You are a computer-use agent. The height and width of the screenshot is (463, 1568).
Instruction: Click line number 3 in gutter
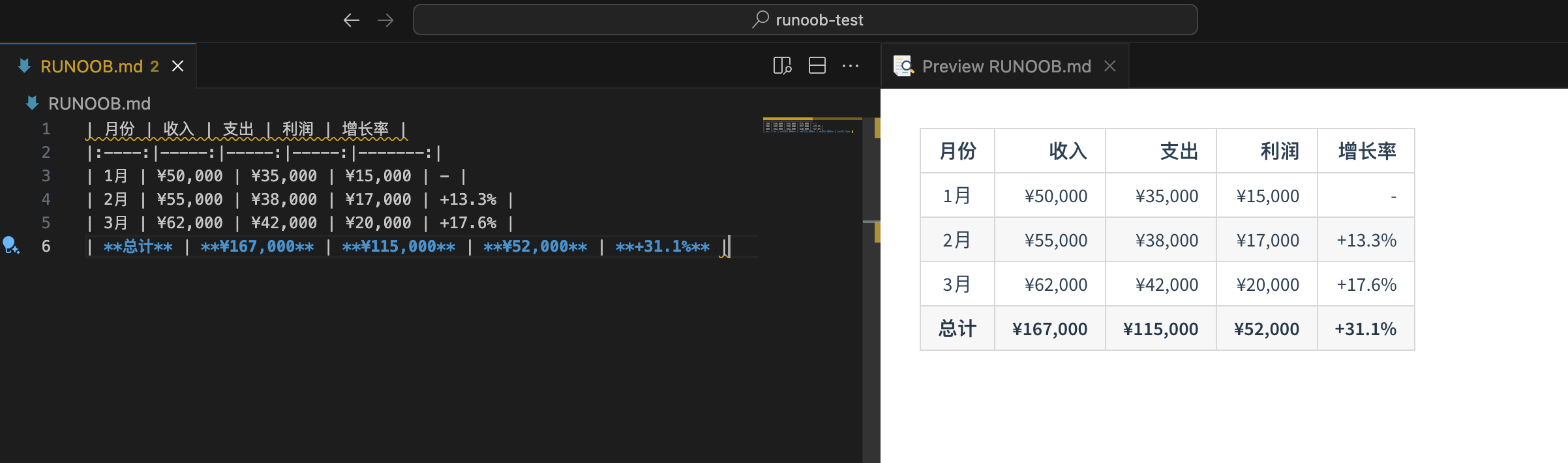click(x=46, y=175)
